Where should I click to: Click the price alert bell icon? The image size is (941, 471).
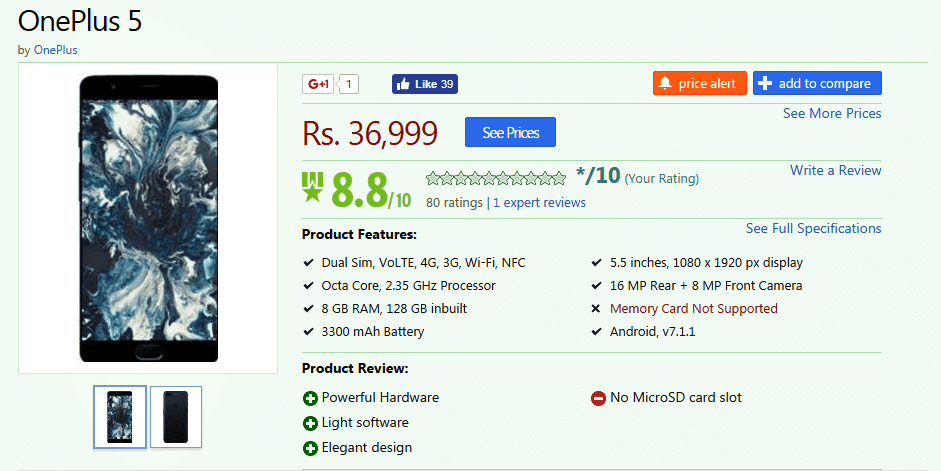point(665,83)
